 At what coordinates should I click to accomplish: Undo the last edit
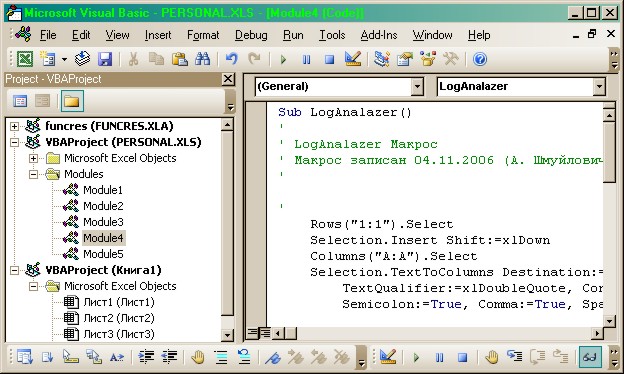(231, 60)
